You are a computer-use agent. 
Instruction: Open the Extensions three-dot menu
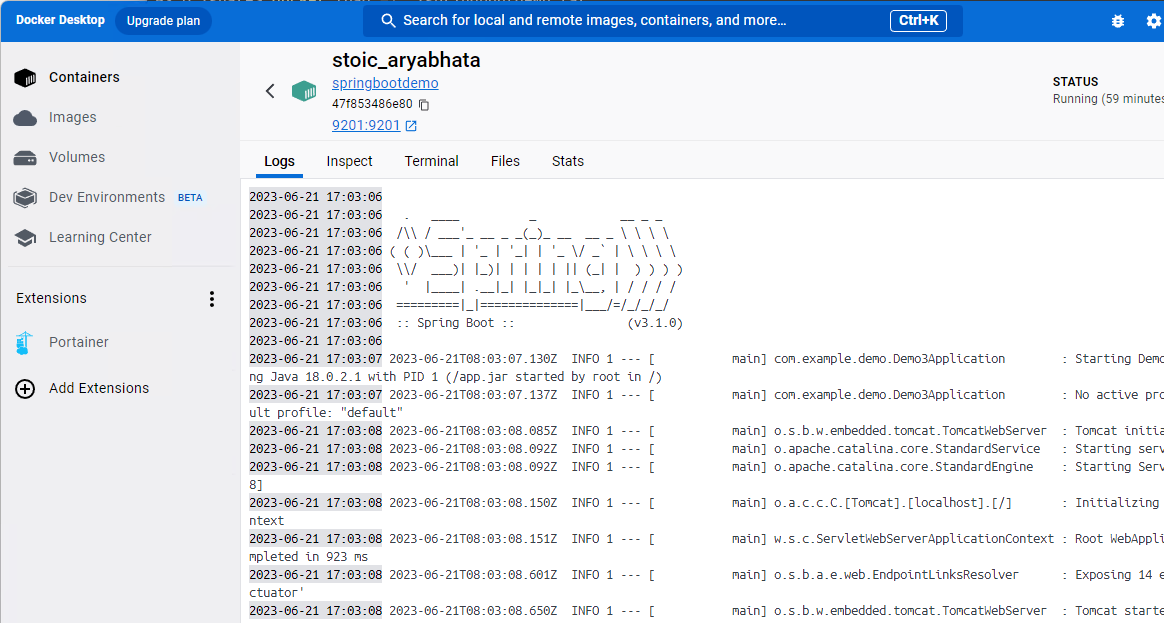point(212,299)
